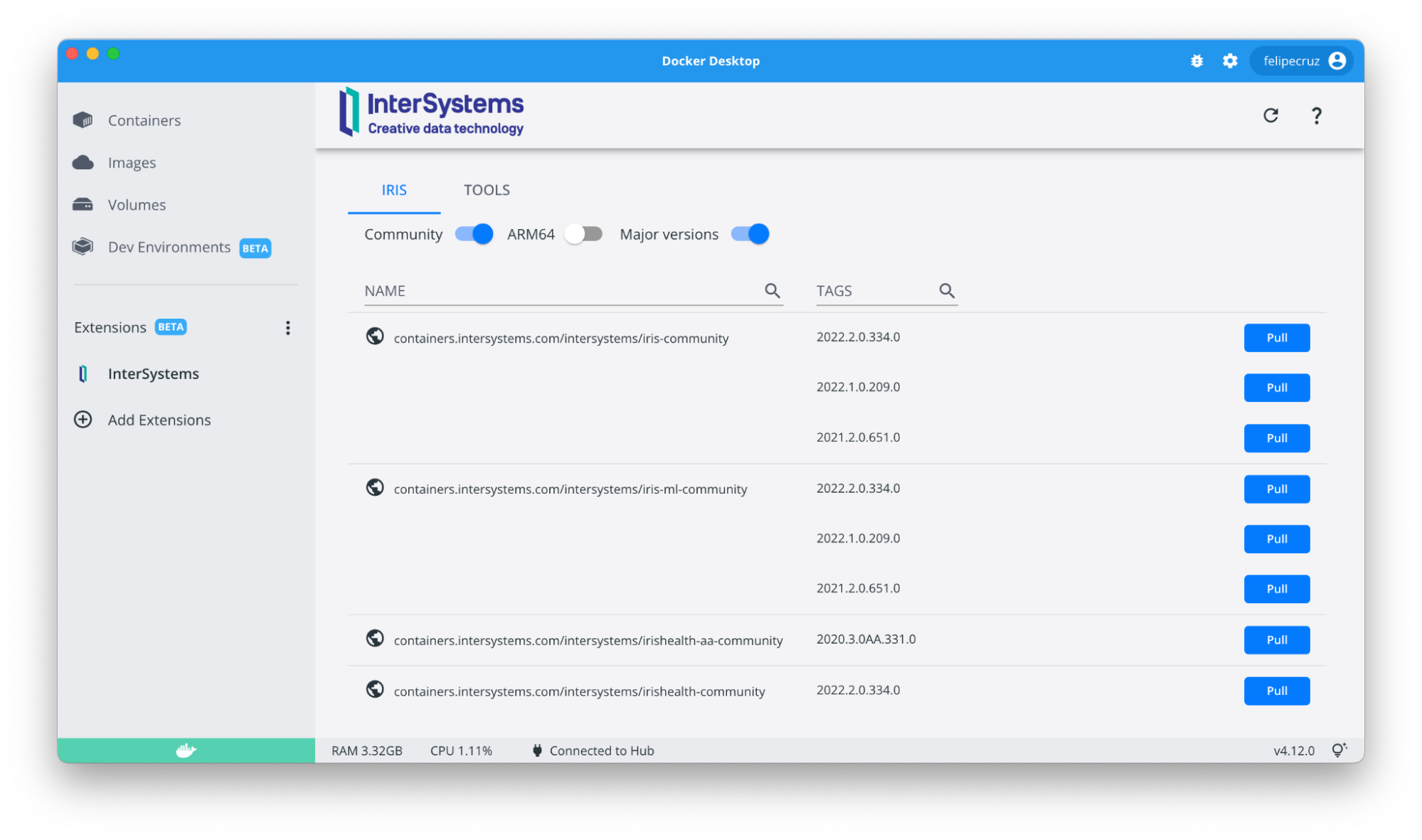1422x840 pixels.
Task: Open the bug report icon in title bar
Action: click(x=1197, y=61)
